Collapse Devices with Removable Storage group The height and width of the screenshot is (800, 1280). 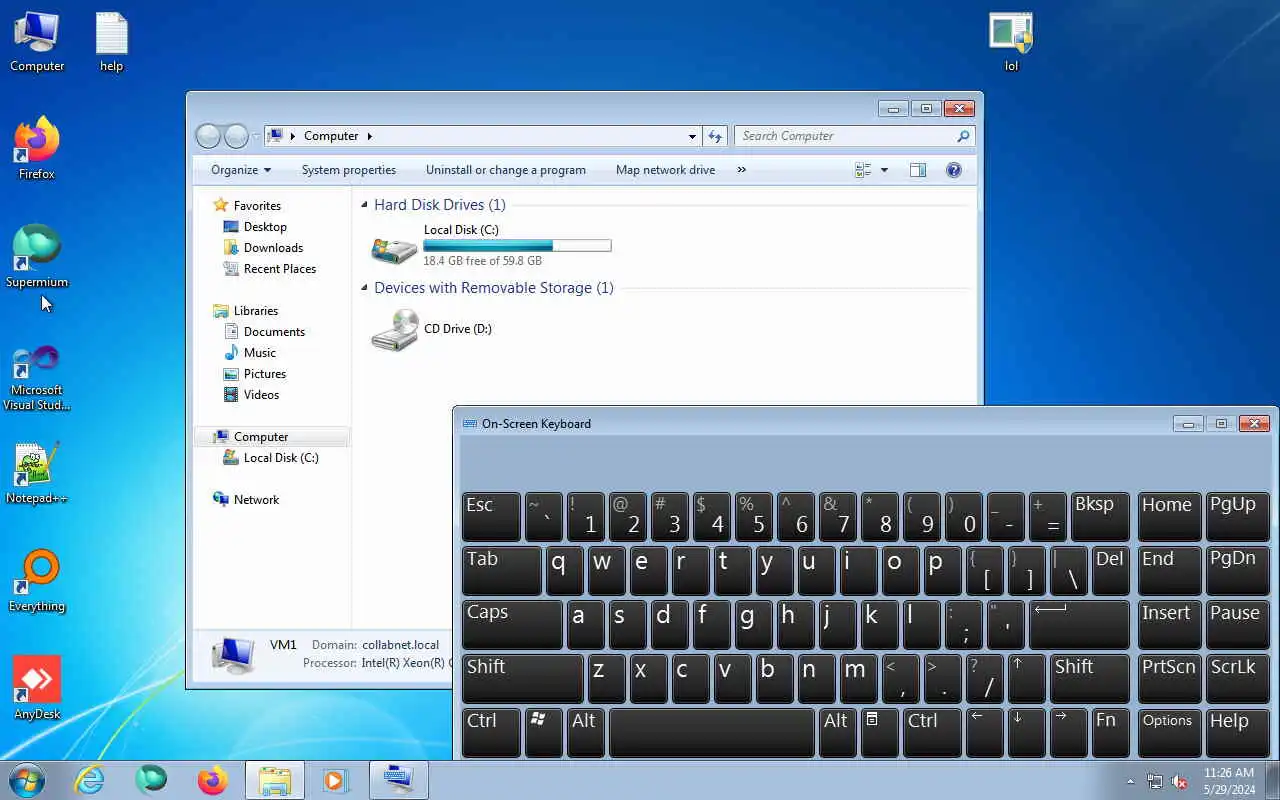365,288
